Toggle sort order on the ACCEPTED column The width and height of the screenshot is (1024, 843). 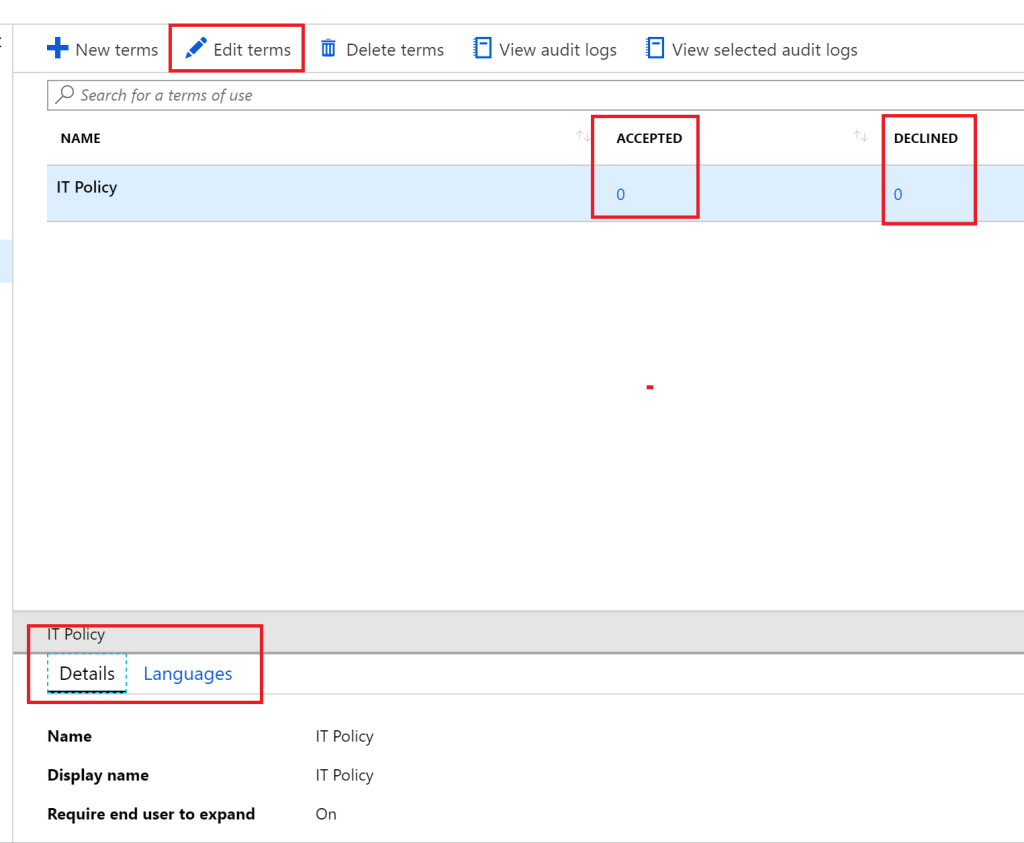(861, 137)
